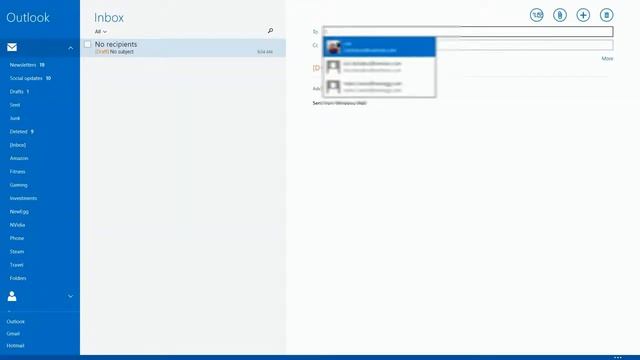Select the second suggested contact in list
The width and height of the screenshot is (640, 360).
379,67
